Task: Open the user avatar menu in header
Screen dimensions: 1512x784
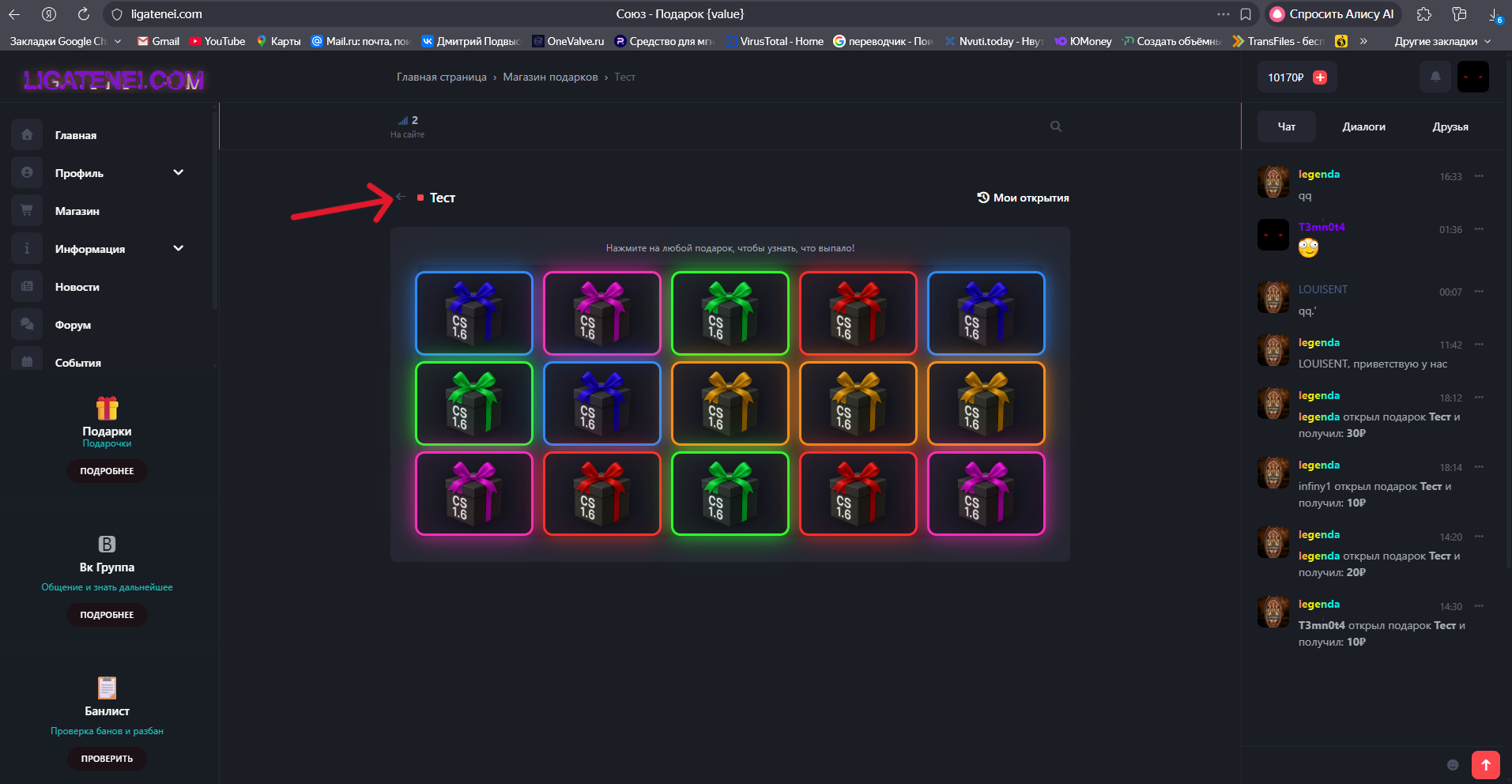Action: tap(1473, 77)
